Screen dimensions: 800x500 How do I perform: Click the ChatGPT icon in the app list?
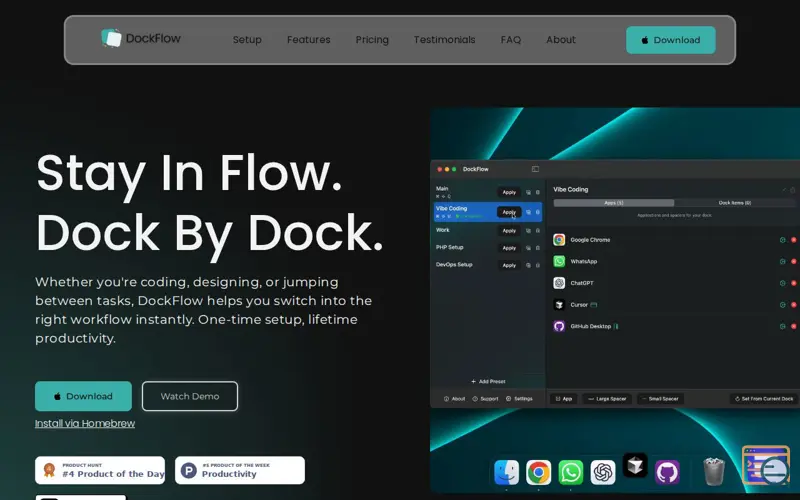(x=559, y=283)
